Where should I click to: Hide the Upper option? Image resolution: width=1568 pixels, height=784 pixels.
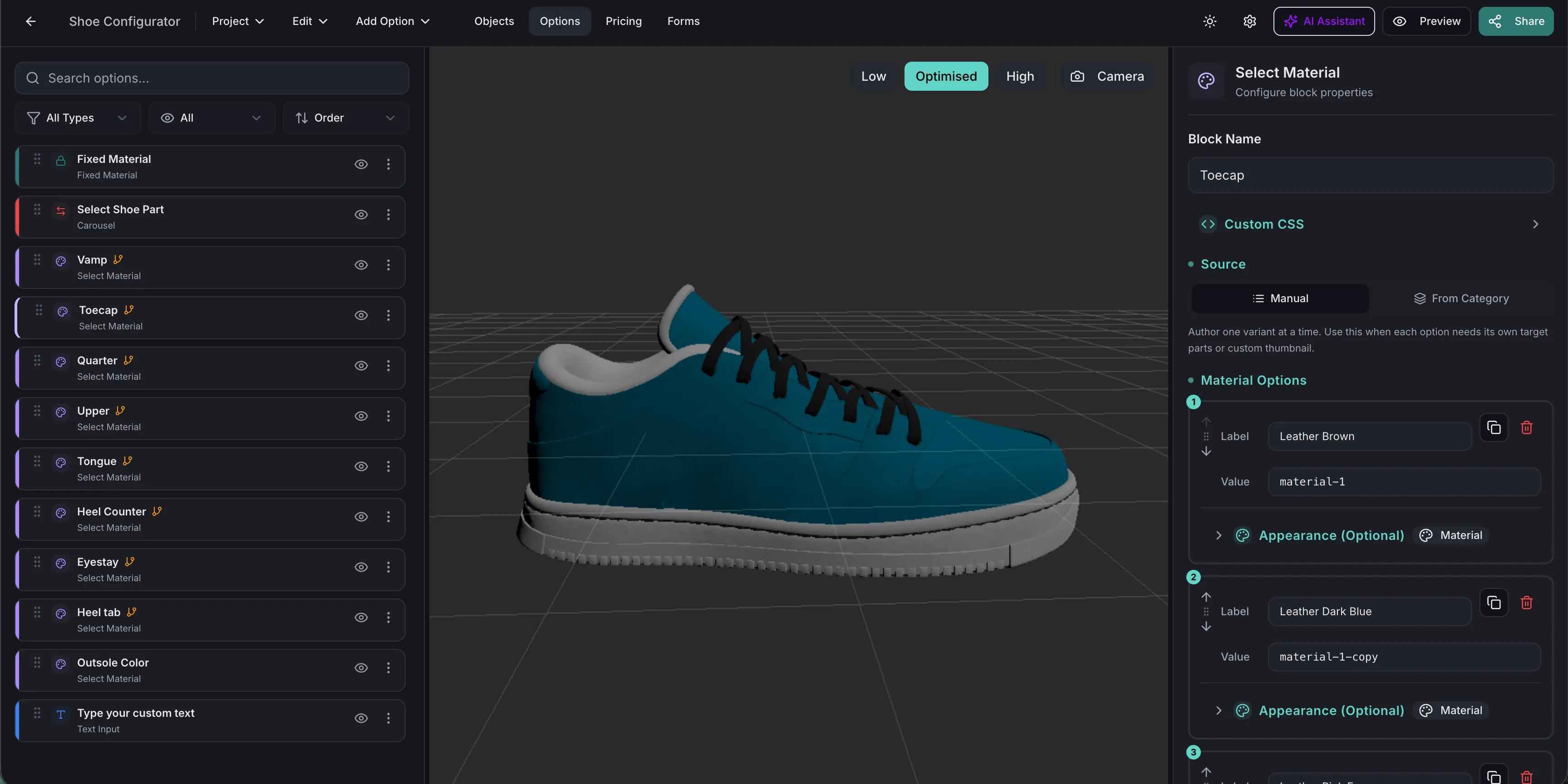(x=361, y=416)
